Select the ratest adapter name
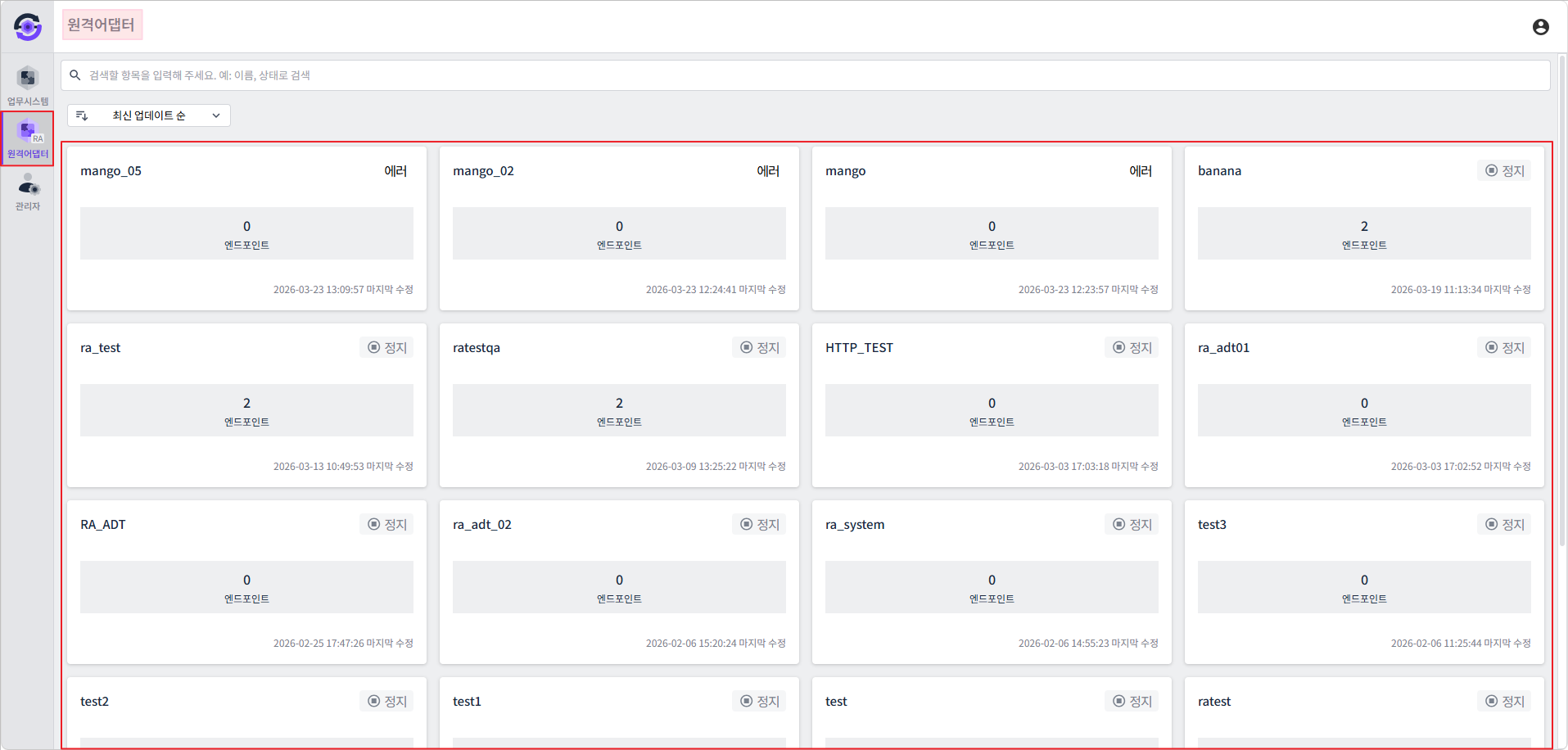 point(1214,702)
